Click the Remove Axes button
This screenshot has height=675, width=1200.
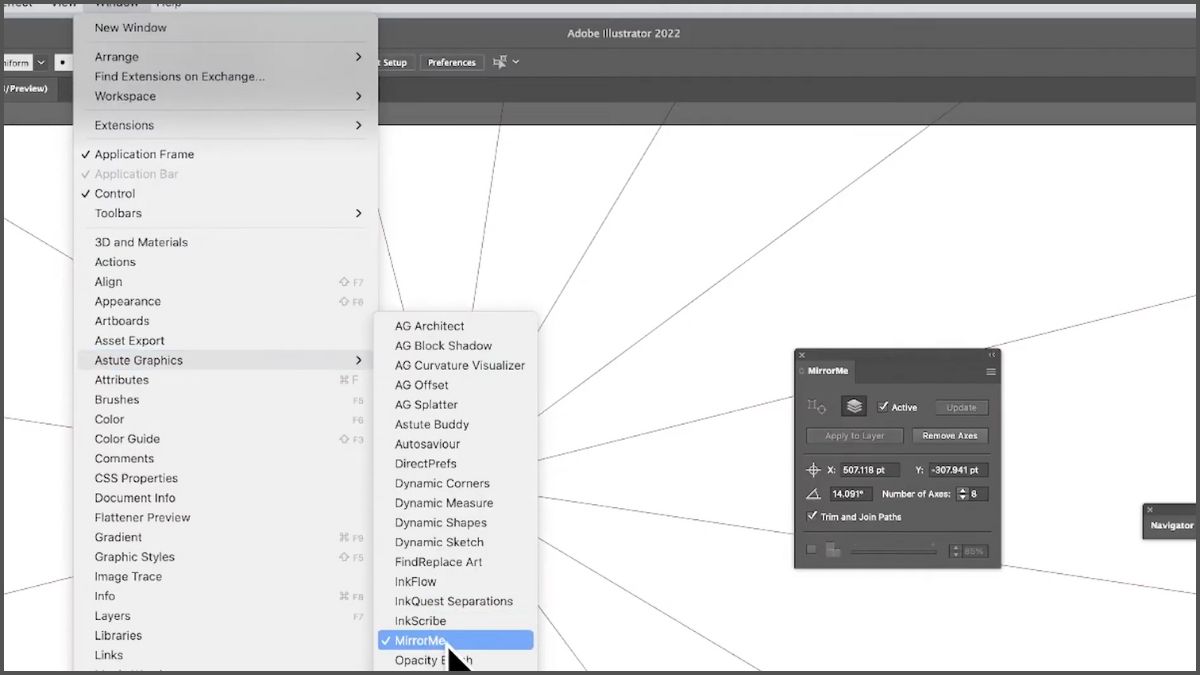click(950, 436)
